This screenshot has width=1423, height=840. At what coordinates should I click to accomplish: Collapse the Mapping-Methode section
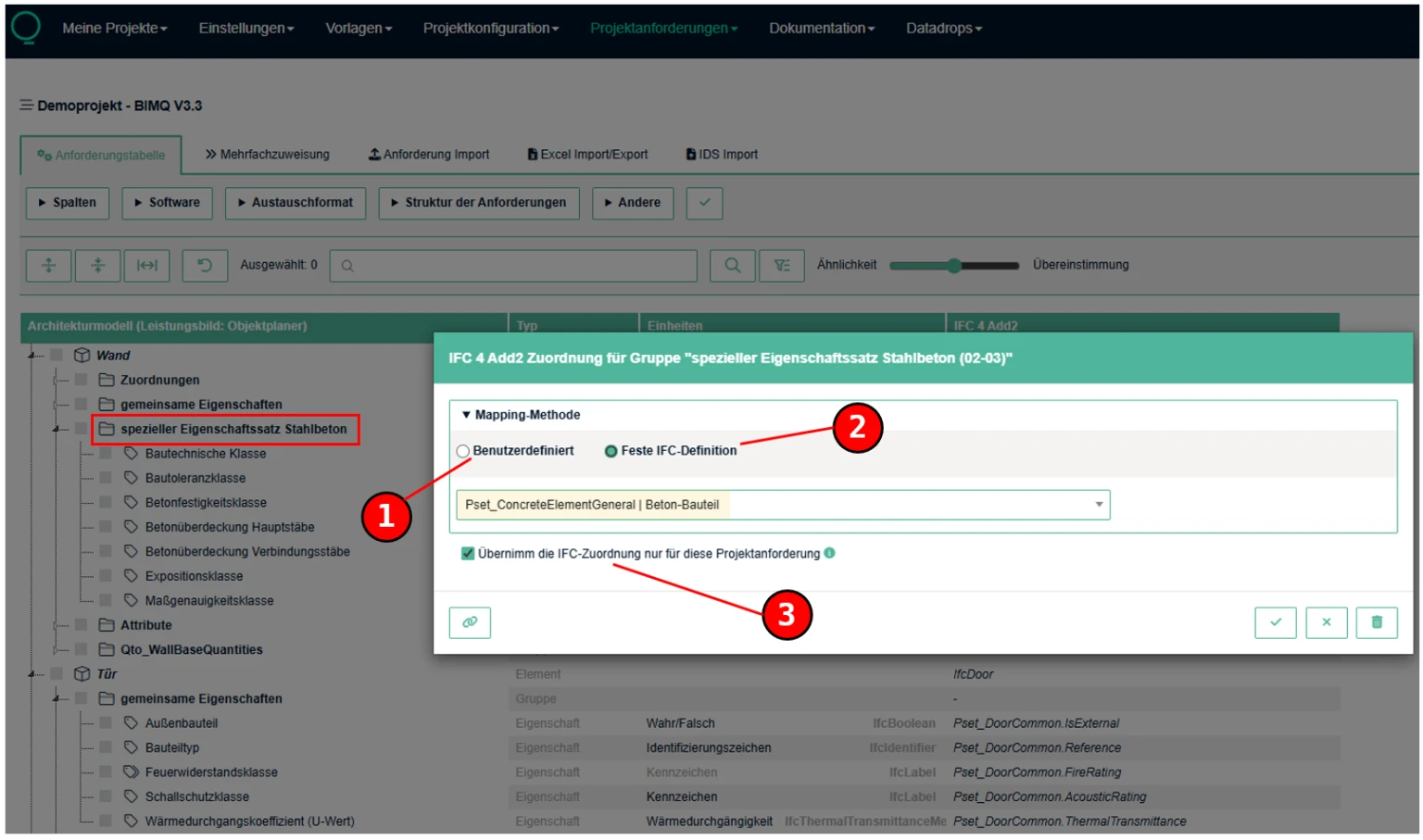466,415
